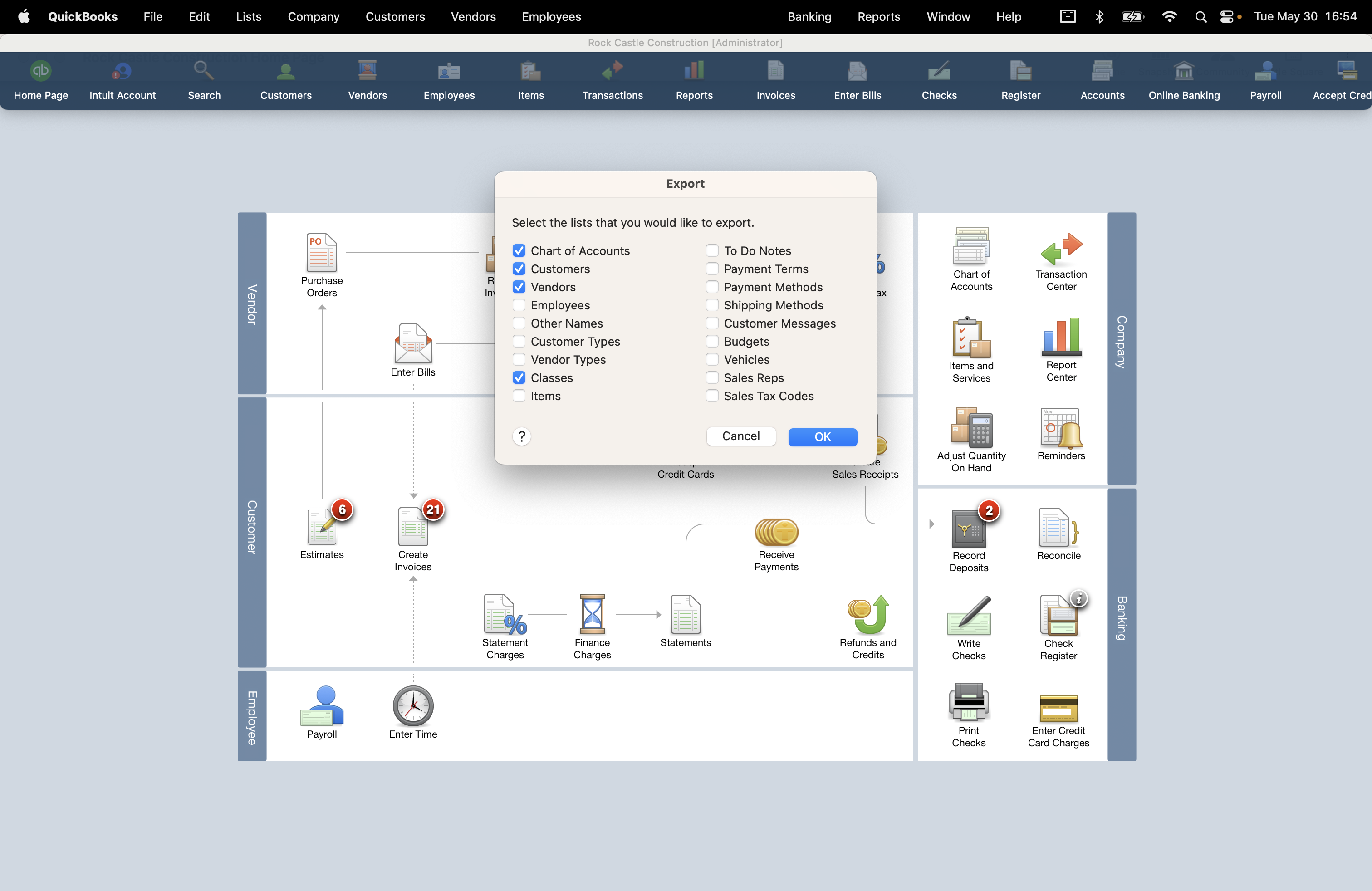Open Intuit Account toolbar icon

[x=122, y=81]
